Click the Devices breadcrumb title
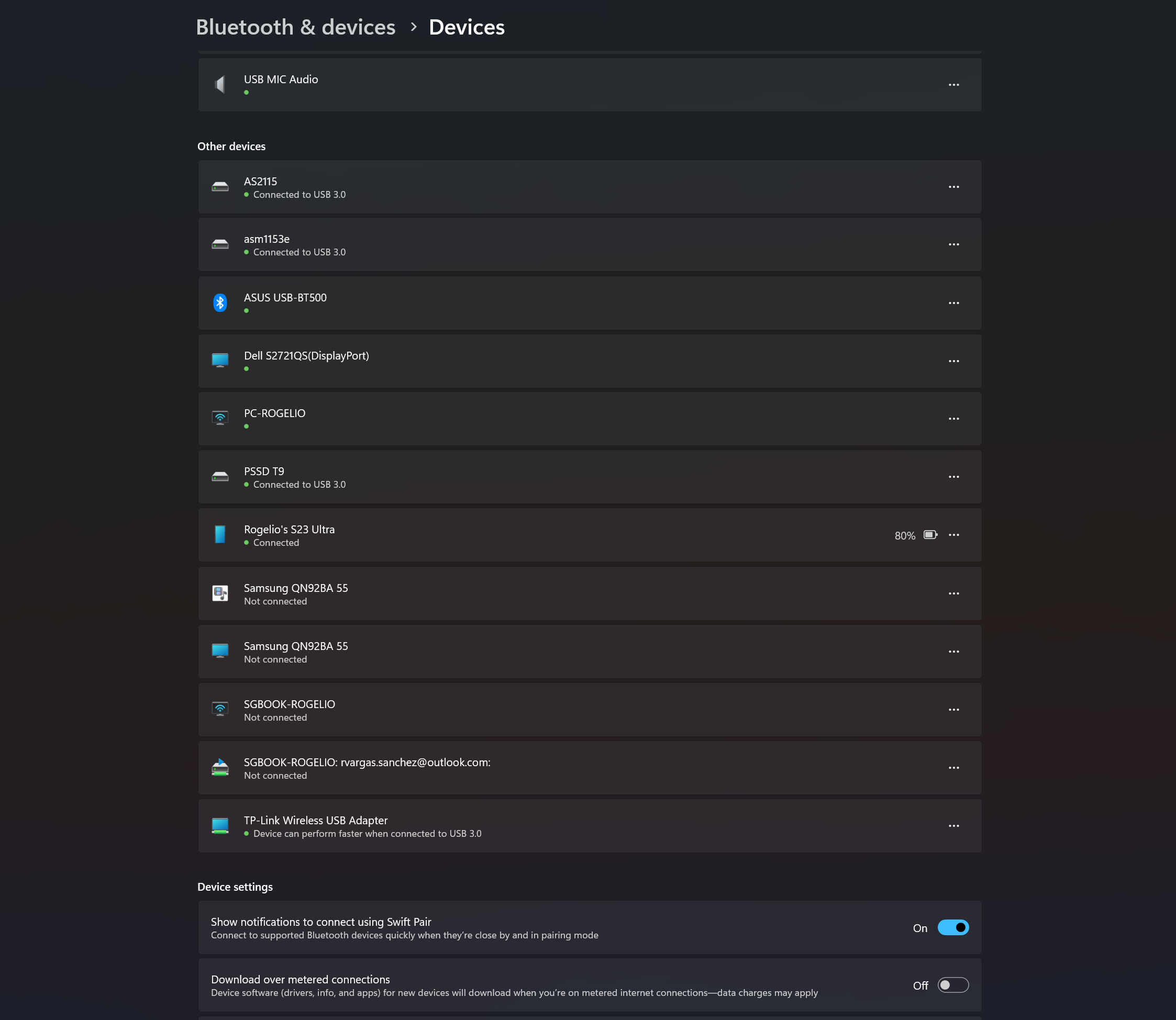The image size is (1176, 1020). click(x=467, y=27)
